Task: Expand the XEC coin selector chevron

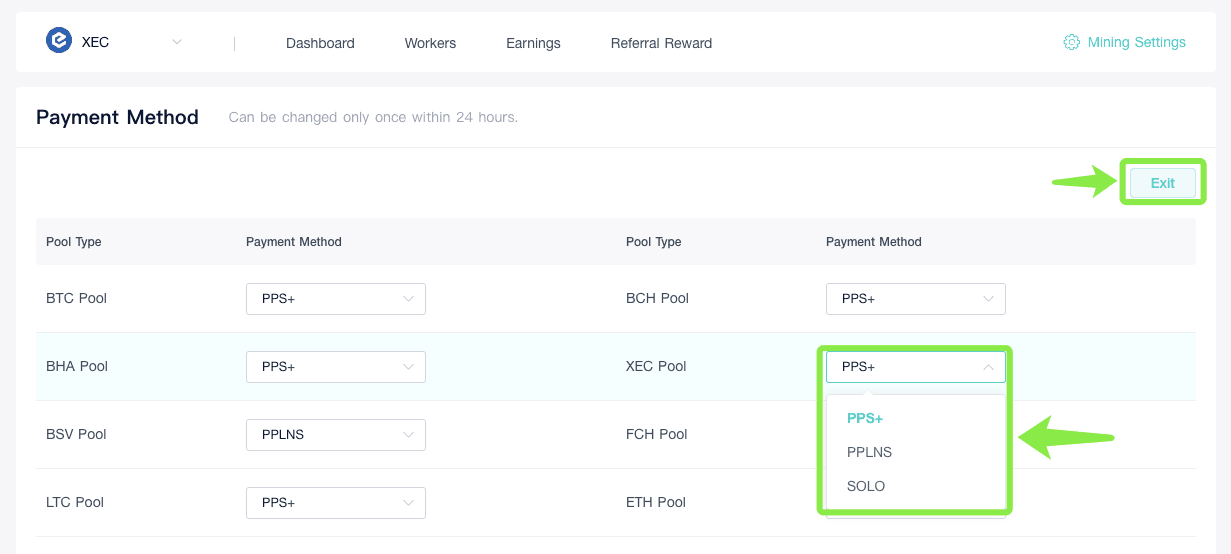Action: (177, 42)
